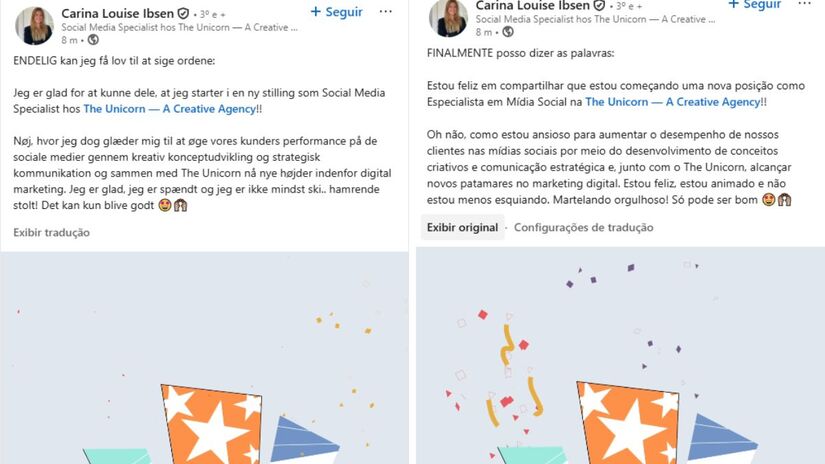Click Carina Louise Ibsen name on left post
This screenshot has height=464, width=825.
pos(117,13)
